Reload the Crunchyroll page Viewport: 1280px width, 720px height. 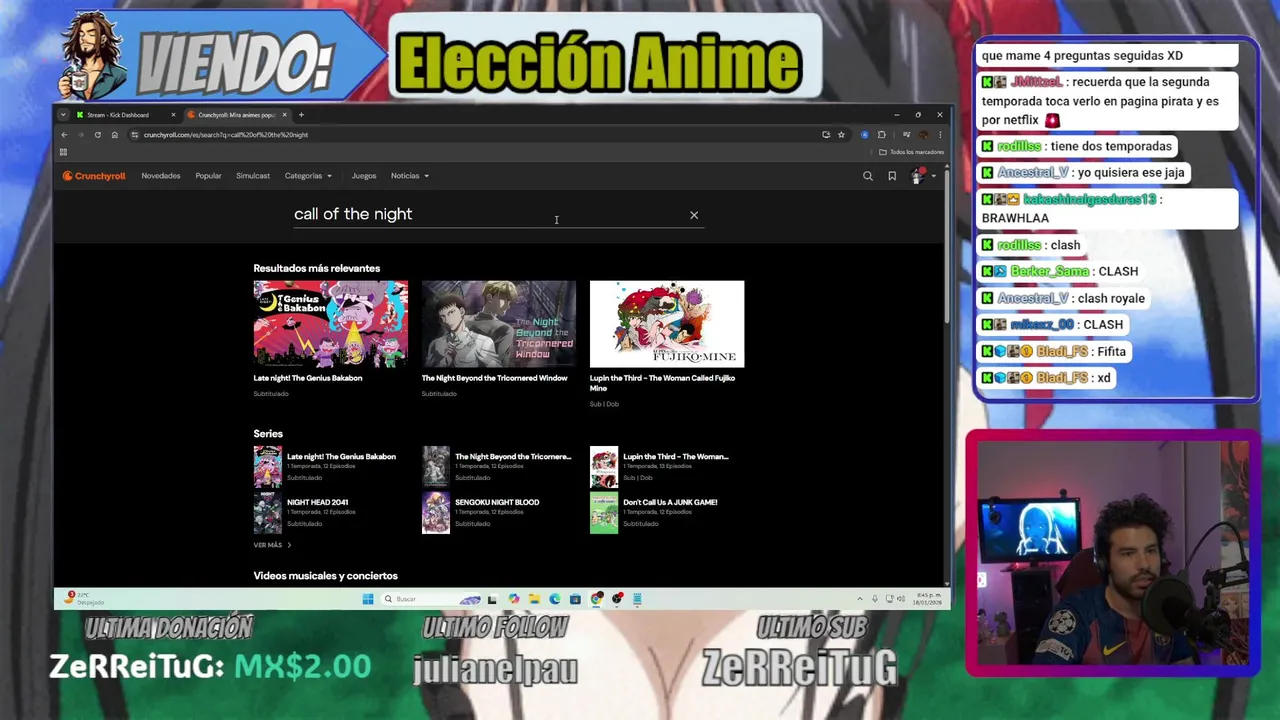(x=97, y=135)
